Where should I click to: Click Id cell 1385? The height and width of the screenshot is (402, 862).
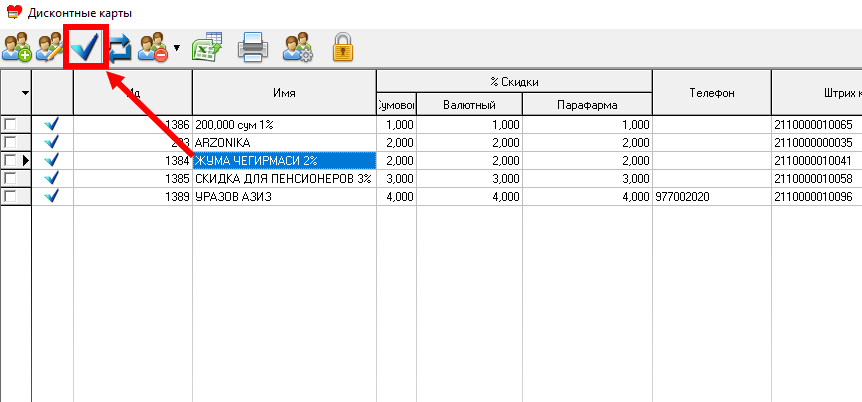(x=133, y=179)
